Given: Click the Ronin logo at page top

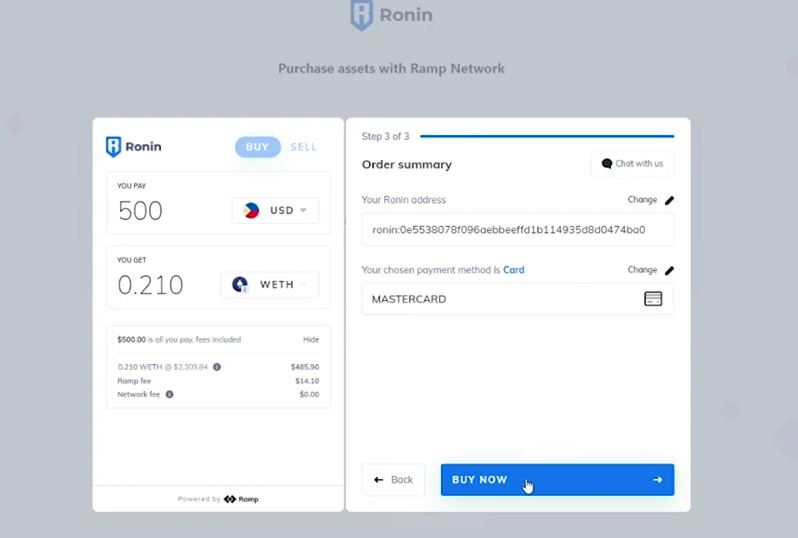Looking at the screenshot, I should [x=391, y=15].
